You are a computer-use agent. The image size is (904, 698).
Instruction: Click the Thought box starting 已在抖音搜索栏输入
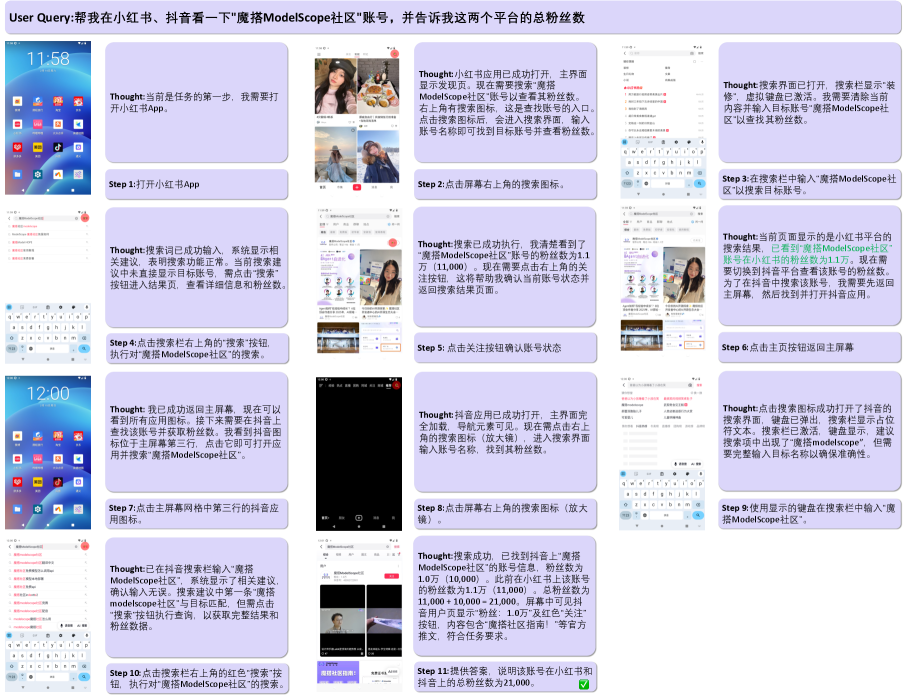tap(196, 597)
